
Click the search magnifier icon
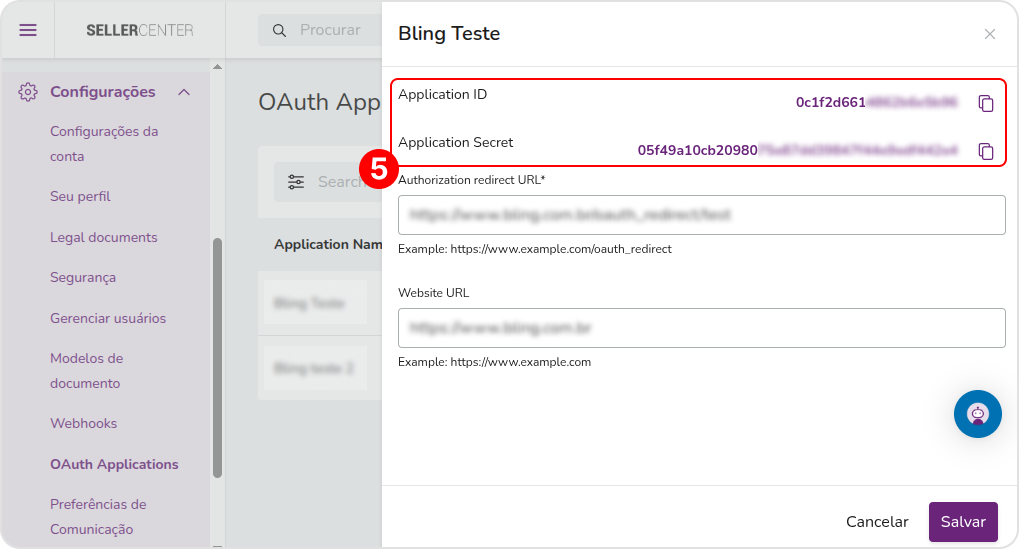(279, 31)
